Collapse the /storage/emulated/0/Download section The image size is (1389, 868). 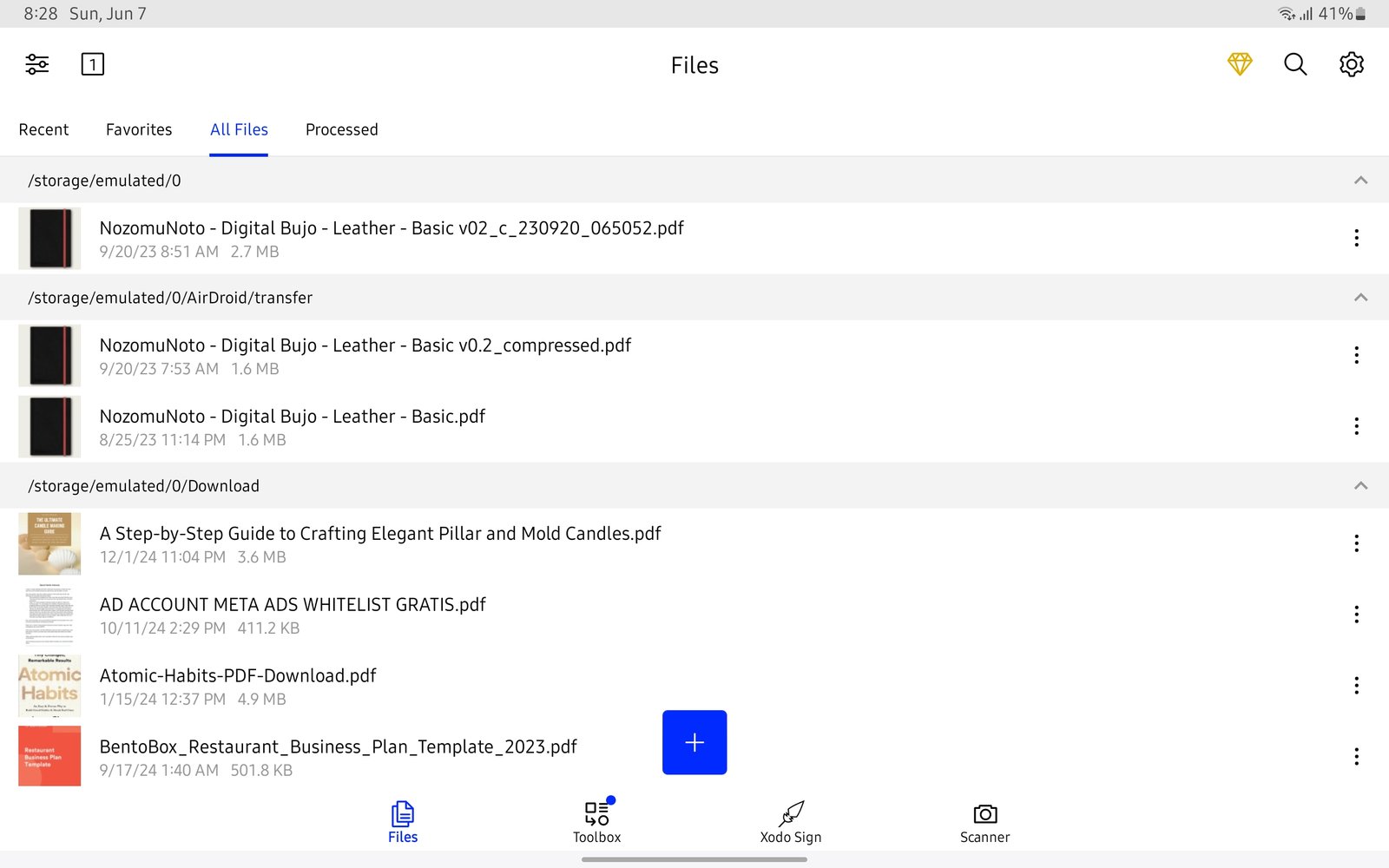tap(1360, 486)
